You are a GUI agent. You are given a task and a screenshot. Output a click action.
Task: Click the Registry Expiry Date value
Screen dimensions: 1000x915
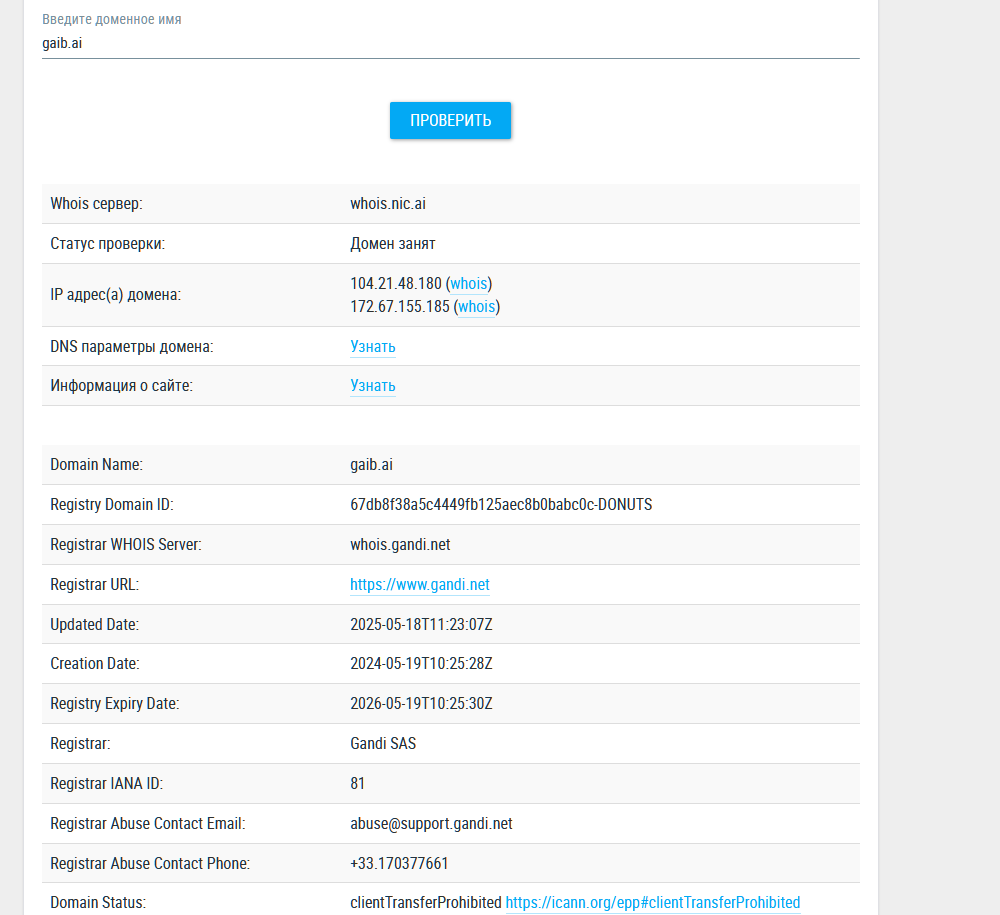(421, 704)
